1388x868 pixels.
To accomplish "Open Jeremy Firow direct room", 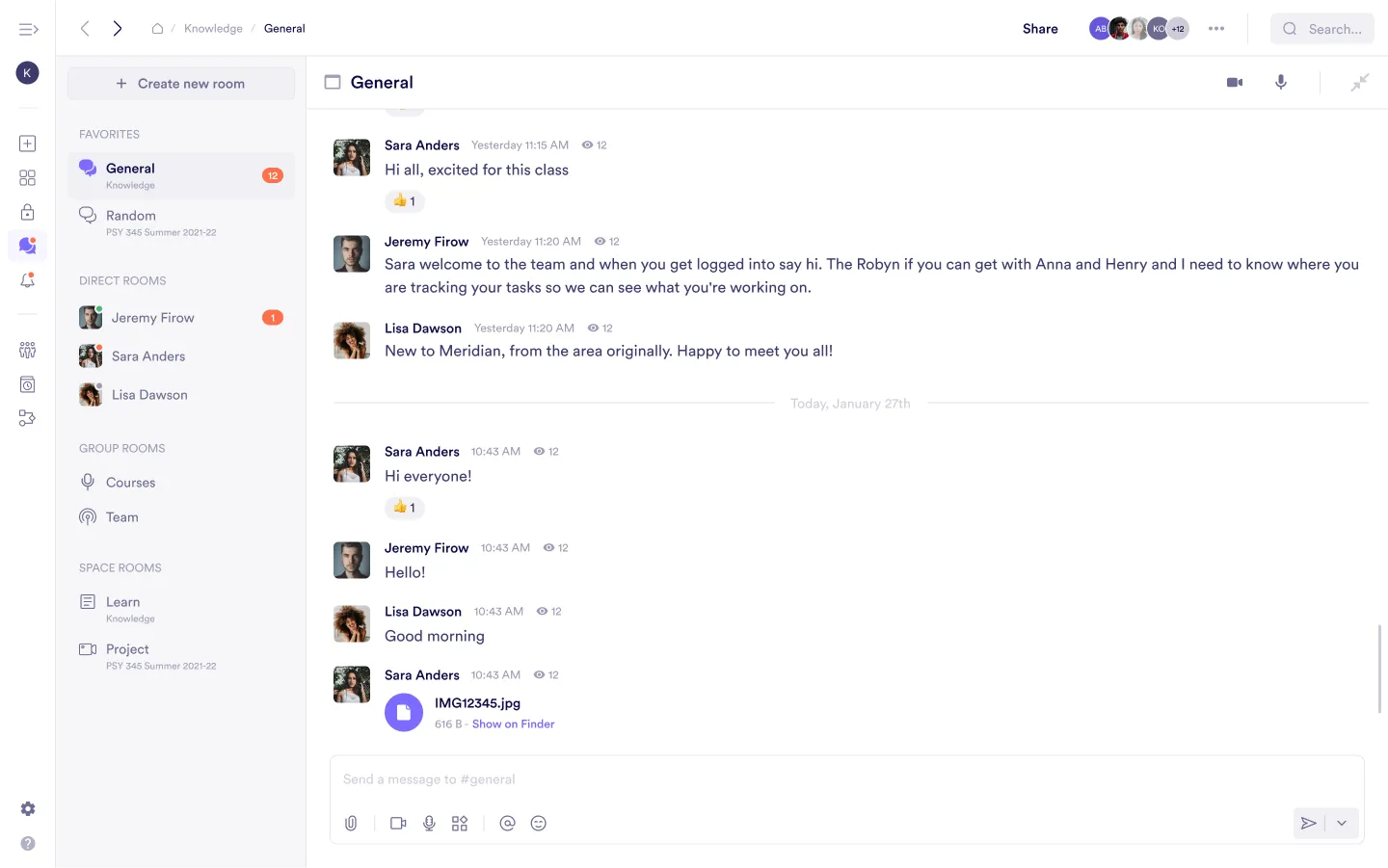I will click(152, 318).
